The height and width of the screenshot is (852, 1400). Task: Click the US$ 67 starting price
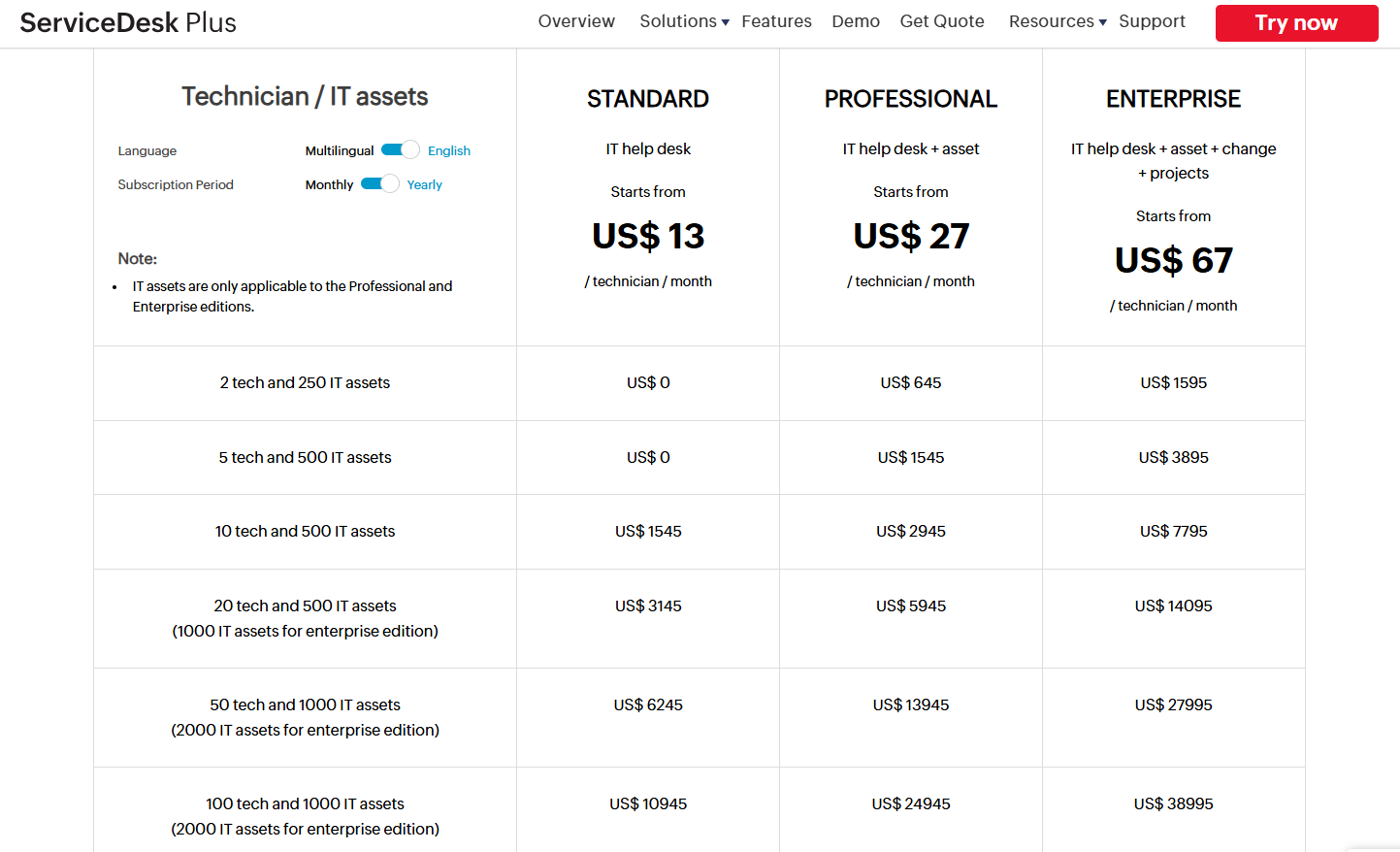coord(1174,260)
